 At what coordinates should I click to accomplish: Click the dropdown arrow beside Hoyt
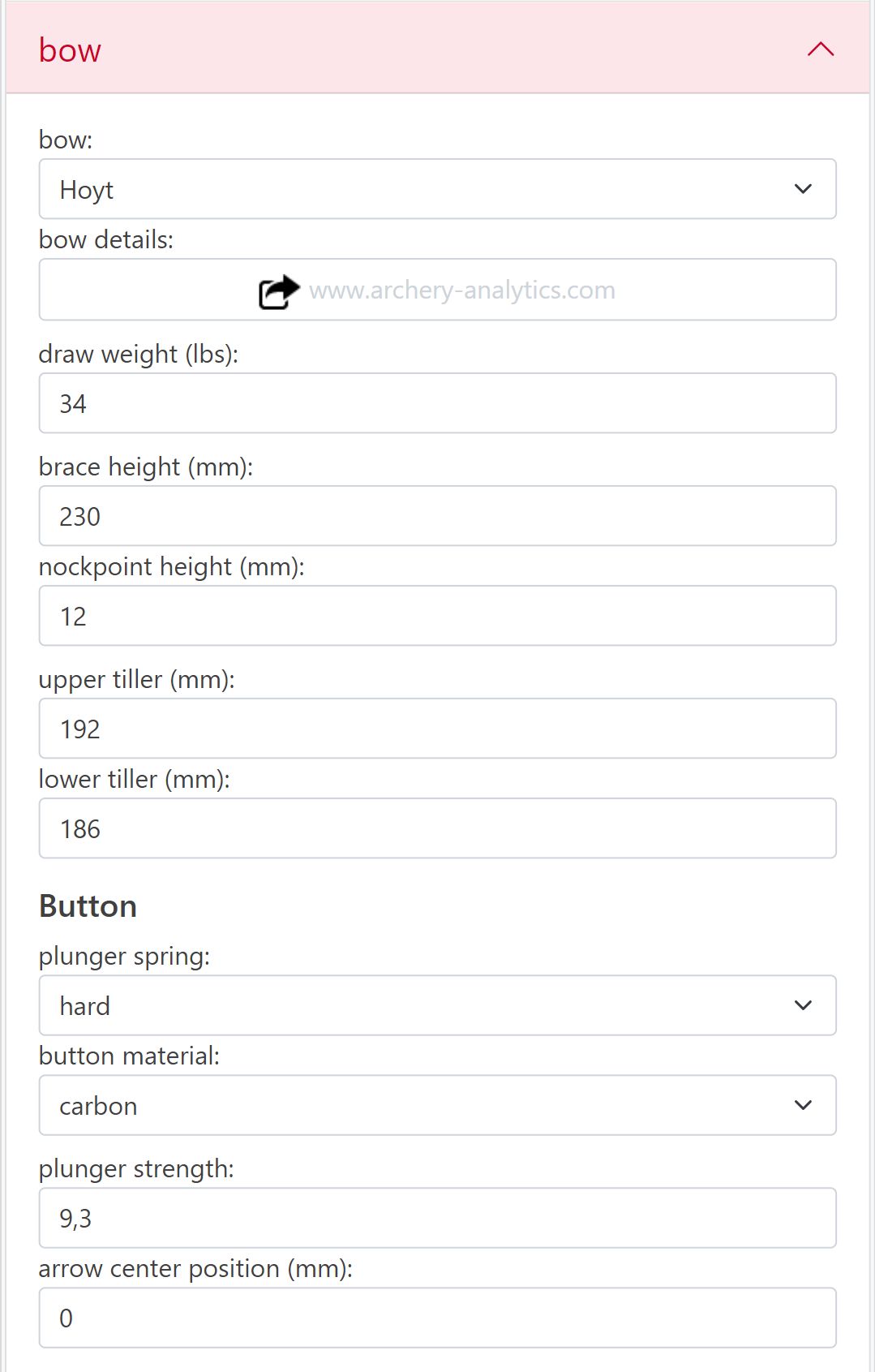803,190
